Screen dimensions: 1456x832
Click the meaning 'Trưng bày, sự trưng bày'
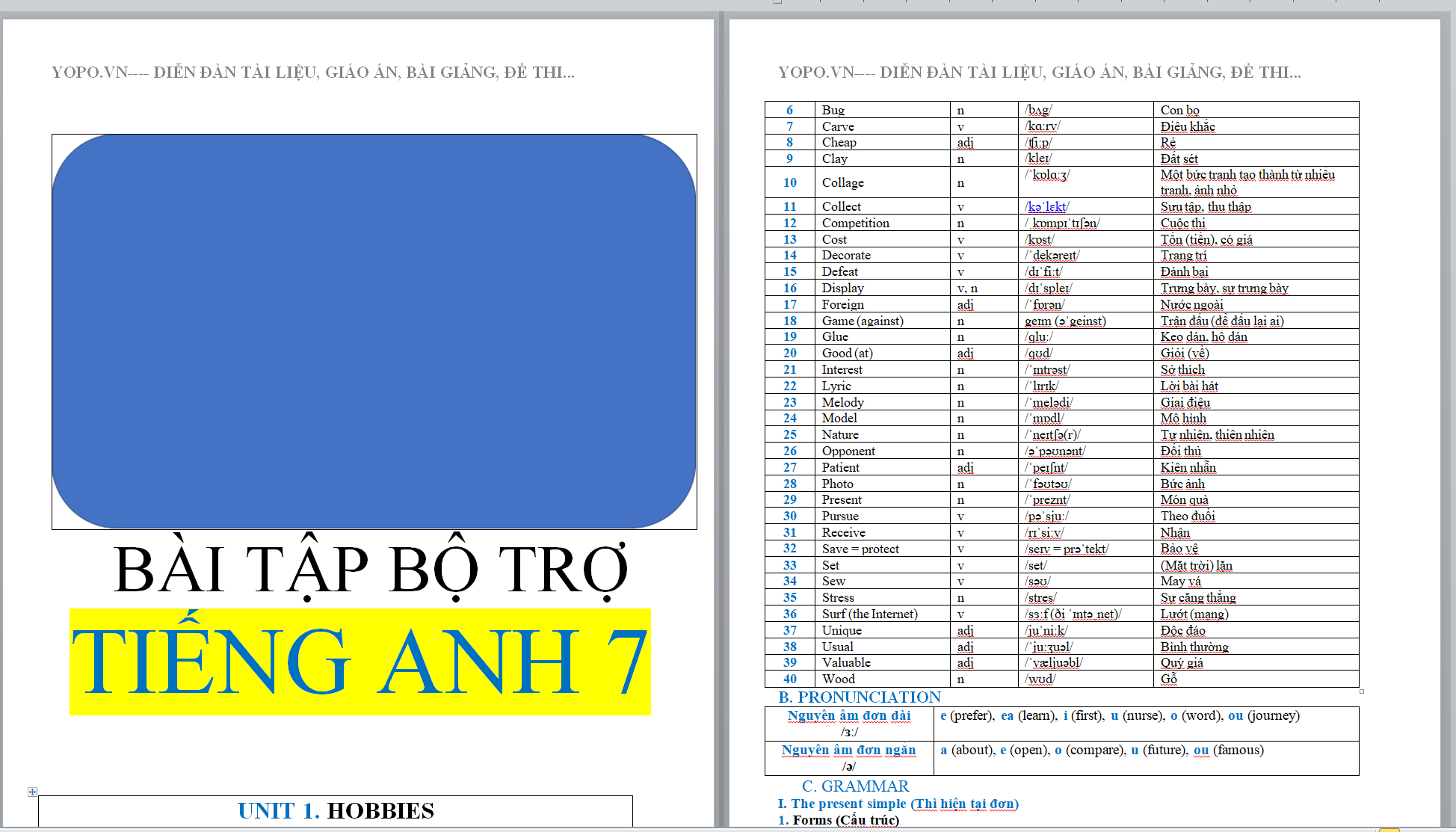pos(1224,289)
